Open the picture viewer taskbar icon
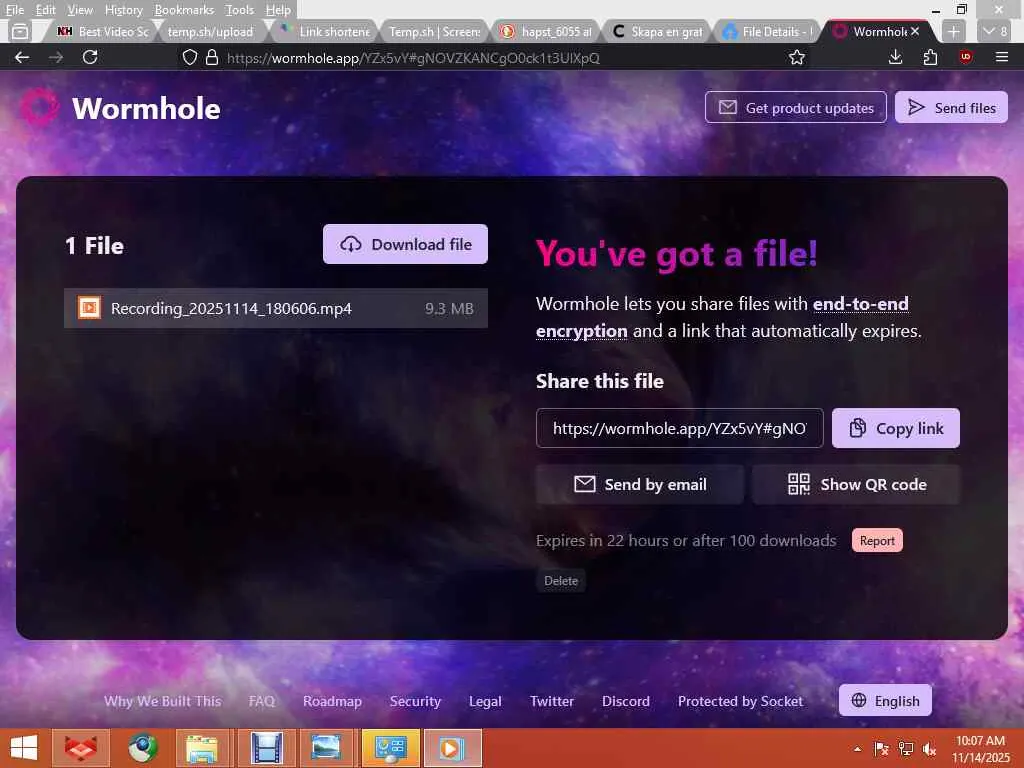1024x768 pixels. pyautogui.click(x=325, y=748)
